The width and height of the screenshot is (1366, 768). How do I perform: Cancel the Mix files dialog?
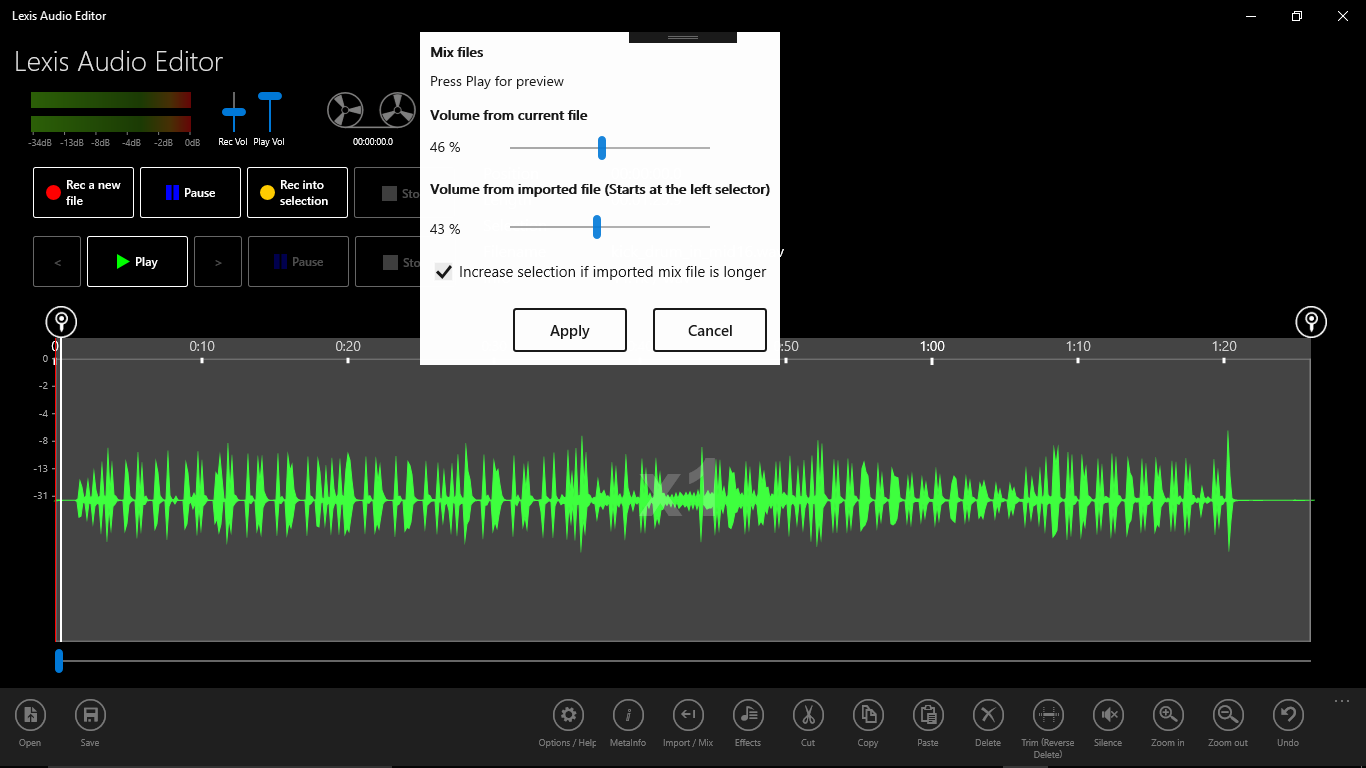tap(710, 330)
